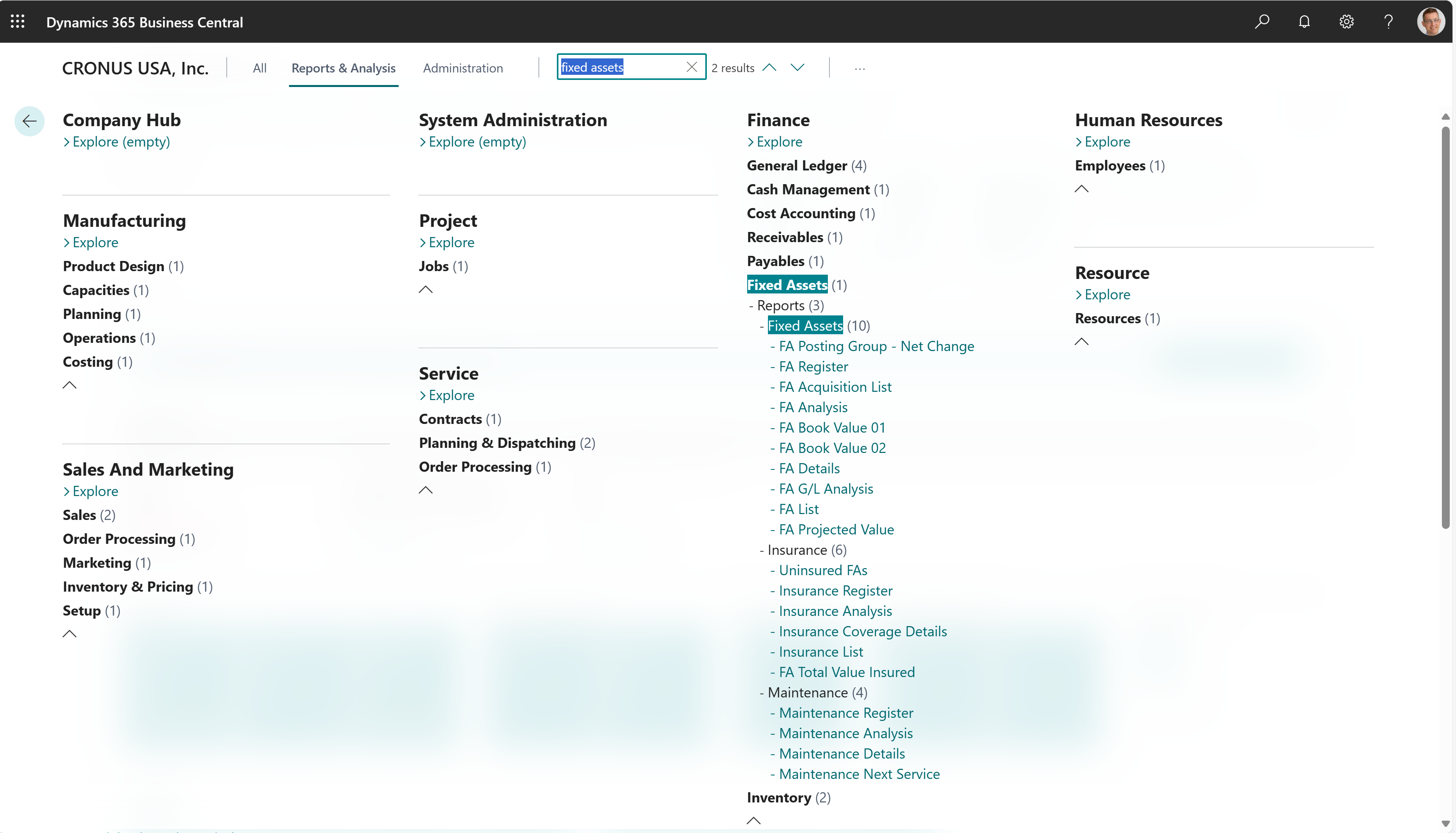This screenshot has width=1456, height=833.
Task: Open Help with the question mark icon
Action: [x=1389, y=21]
